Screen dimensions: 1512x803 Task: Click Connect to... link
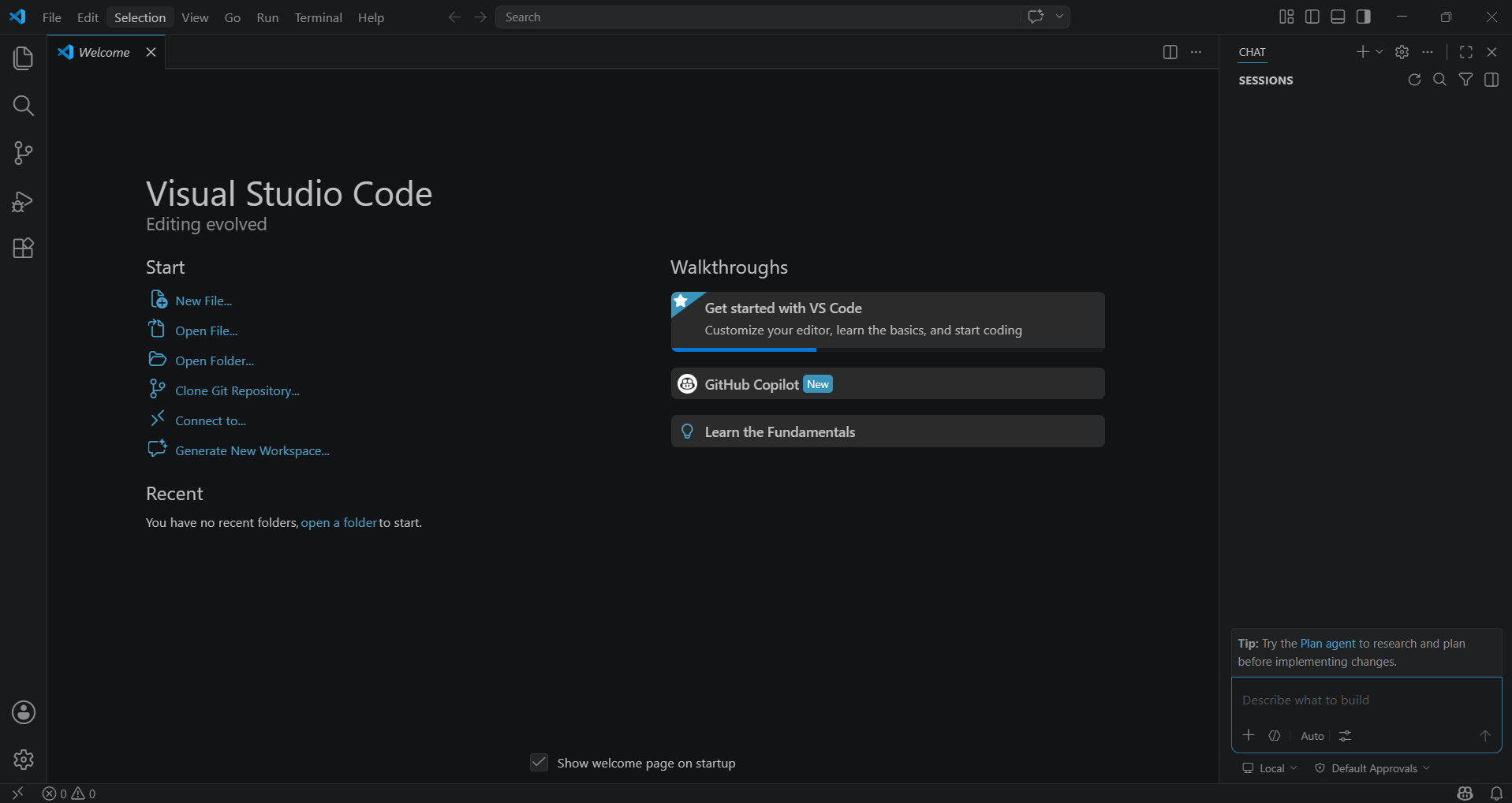[x=211, y=420]
